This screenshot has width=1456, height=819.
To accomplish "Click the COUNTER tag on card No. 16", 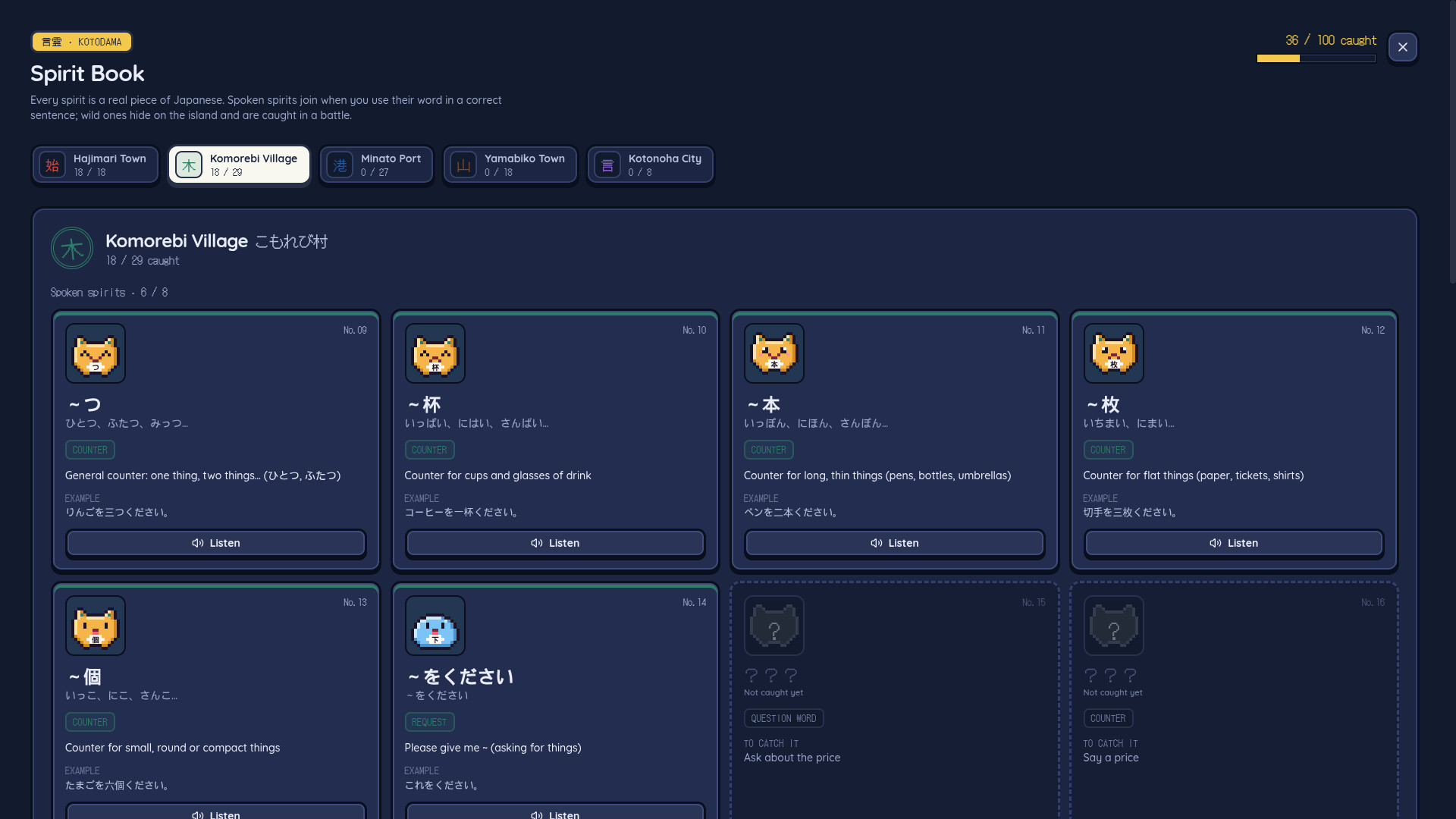I will (x=1108, y=718).
